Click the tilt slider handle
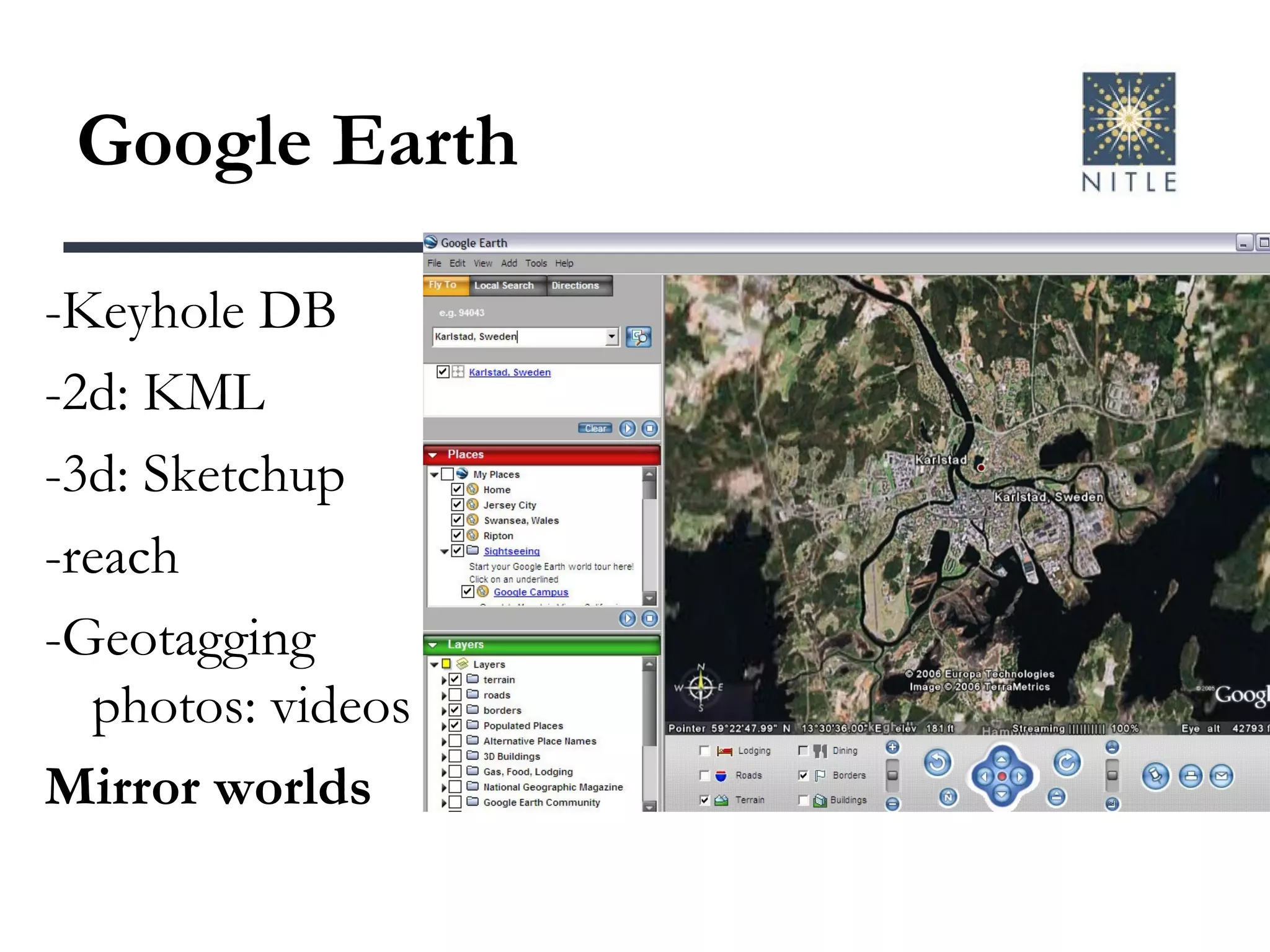Viewport: 1270px width, 952px height. [x=1112, y=775]
